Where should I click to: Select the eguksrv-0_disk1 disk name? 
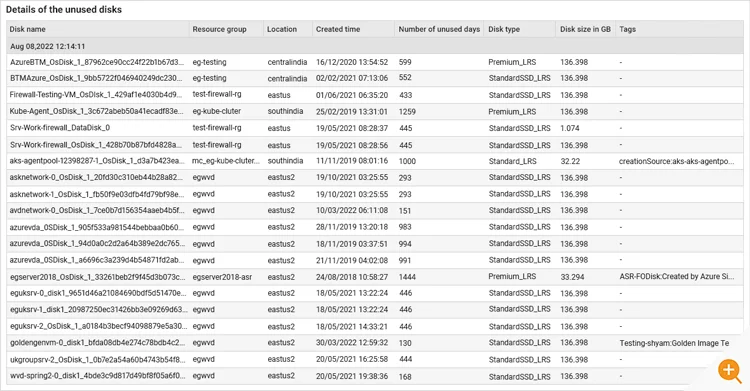point(98,293)
